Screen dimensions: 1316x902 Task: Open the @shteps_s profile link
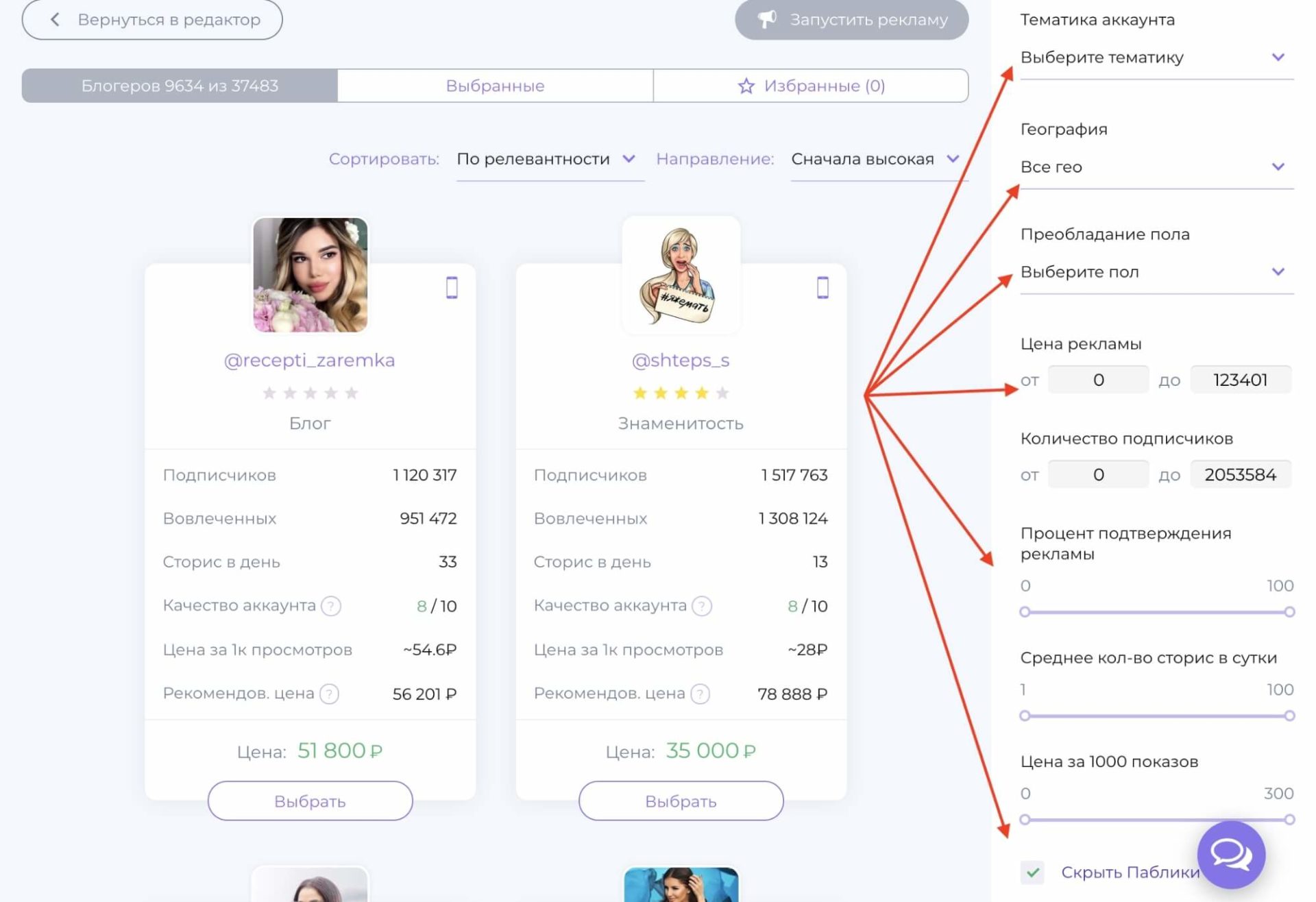[x=681, y=361]
